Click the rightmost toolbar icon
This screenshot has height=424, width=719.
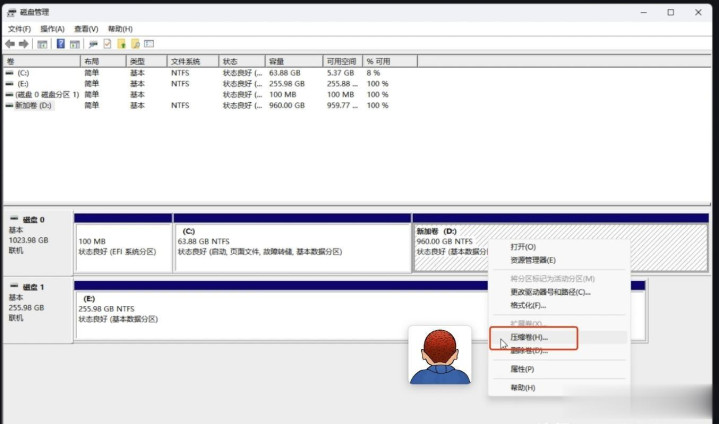tap(149, 44)
